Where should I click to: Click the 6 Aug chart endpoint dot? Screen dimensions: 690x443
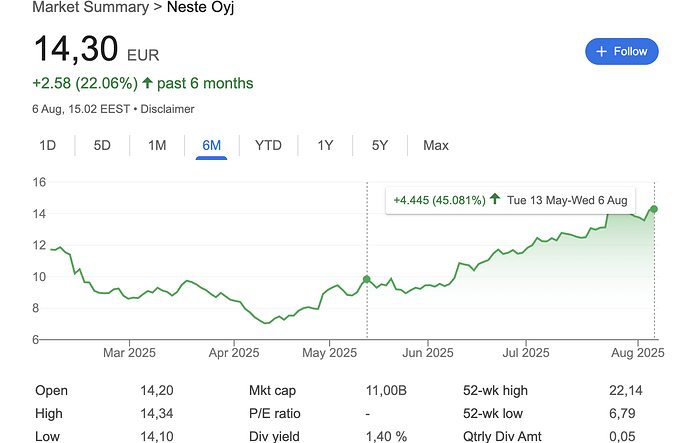654,209
